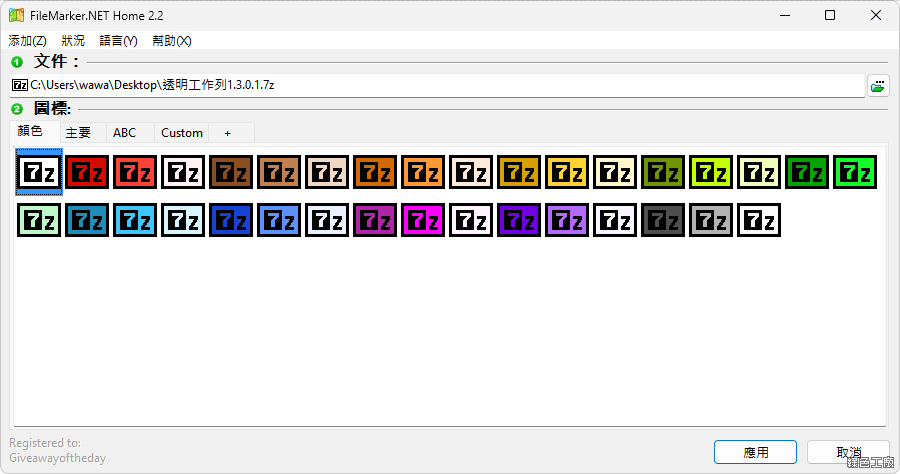
Task: Open the 幫助(X) menu
Action: [x=172, y=41]
